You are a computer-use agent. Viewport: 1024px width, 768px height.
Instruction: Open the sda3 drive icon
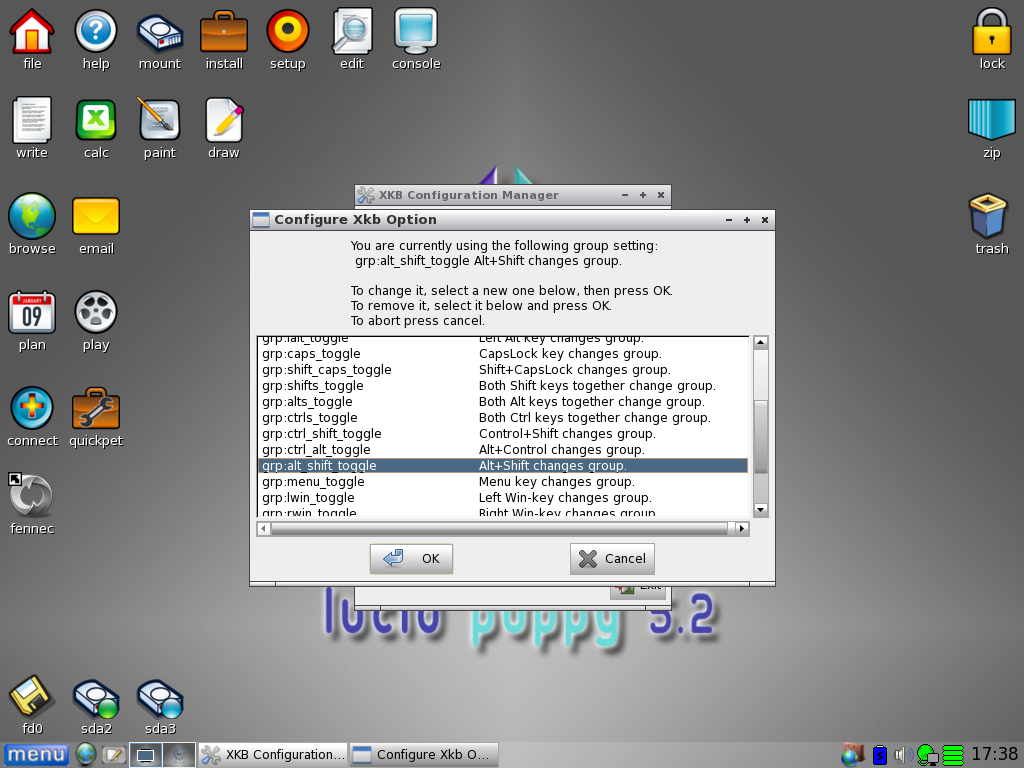(159, 699)
